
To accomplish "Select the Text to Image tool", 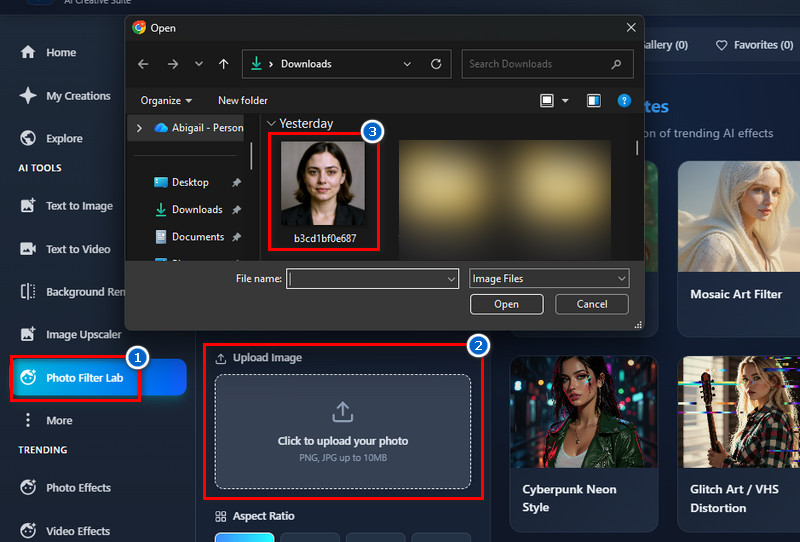I will click(x=67, y=206).
